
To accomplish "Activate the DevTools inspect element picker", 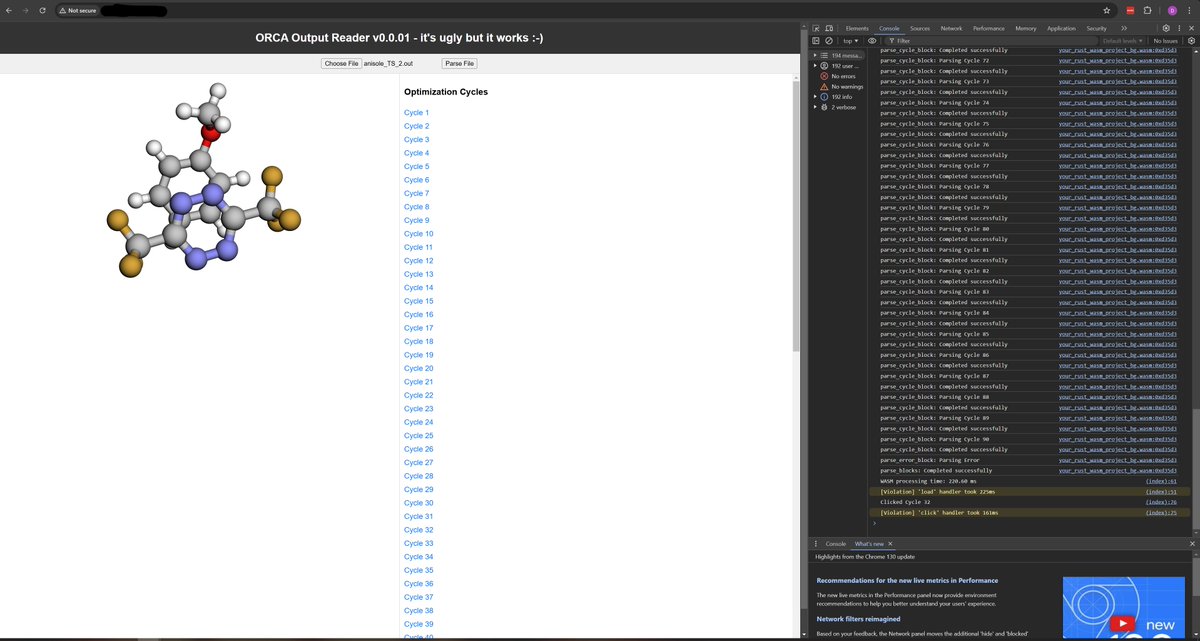I will click(816, 28).
